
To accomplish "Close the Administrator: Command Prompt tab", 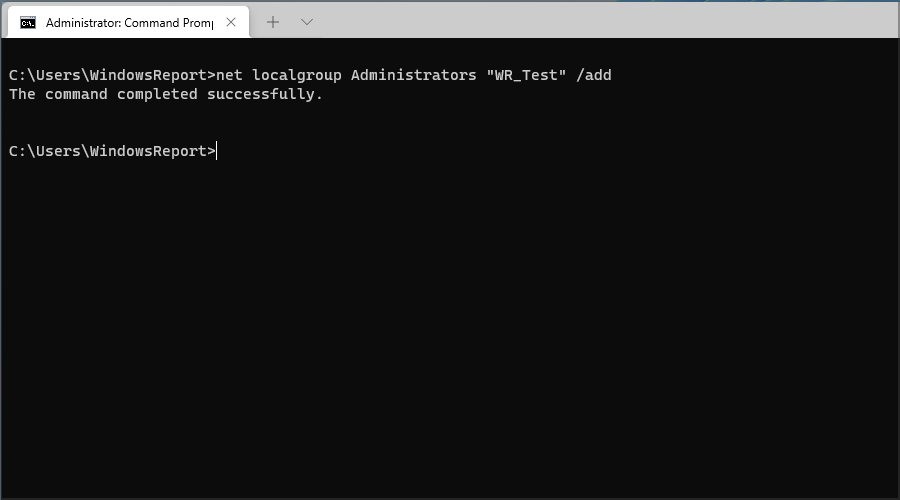I will tap(231, 22).
